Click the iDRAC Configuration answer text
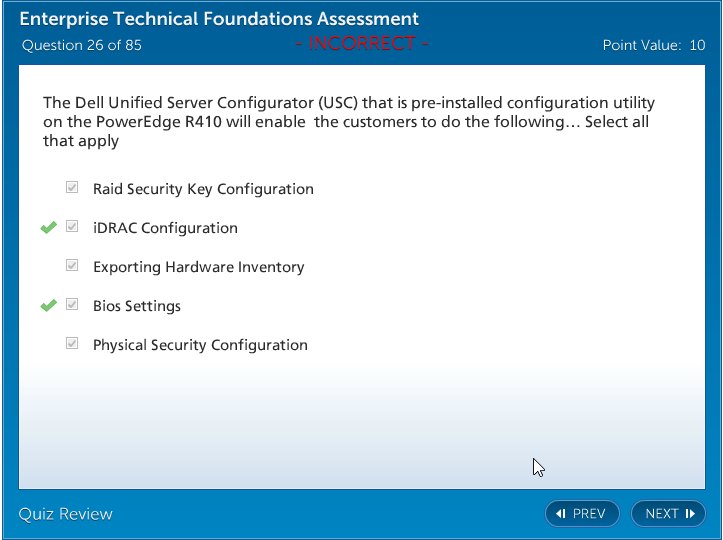 click(x=165, y=228)
